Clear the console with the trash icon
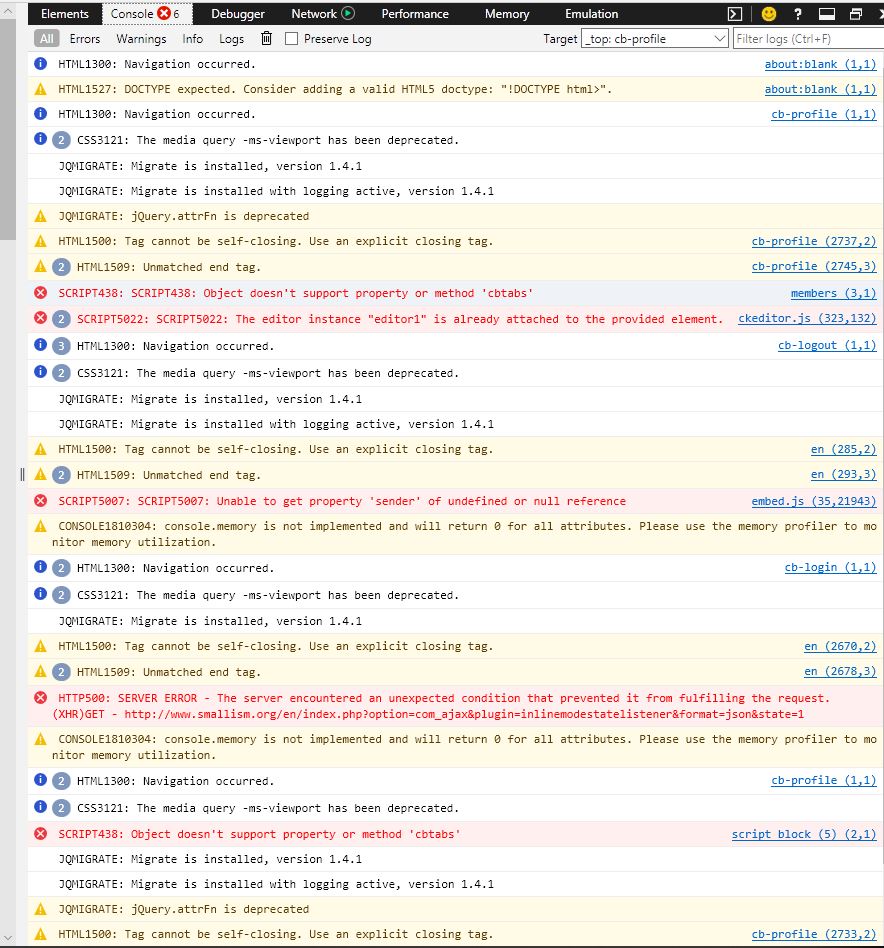884x948 pixels. click(x=266, y=39)
